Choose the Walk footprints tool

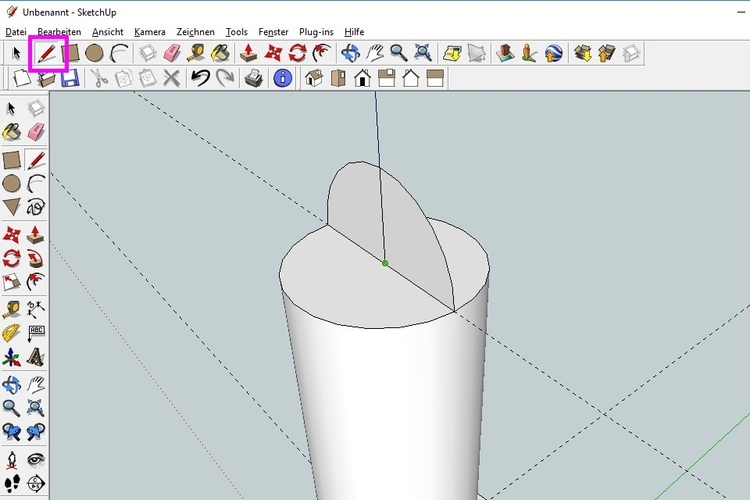pyautogui.click(x=11, y=483)
